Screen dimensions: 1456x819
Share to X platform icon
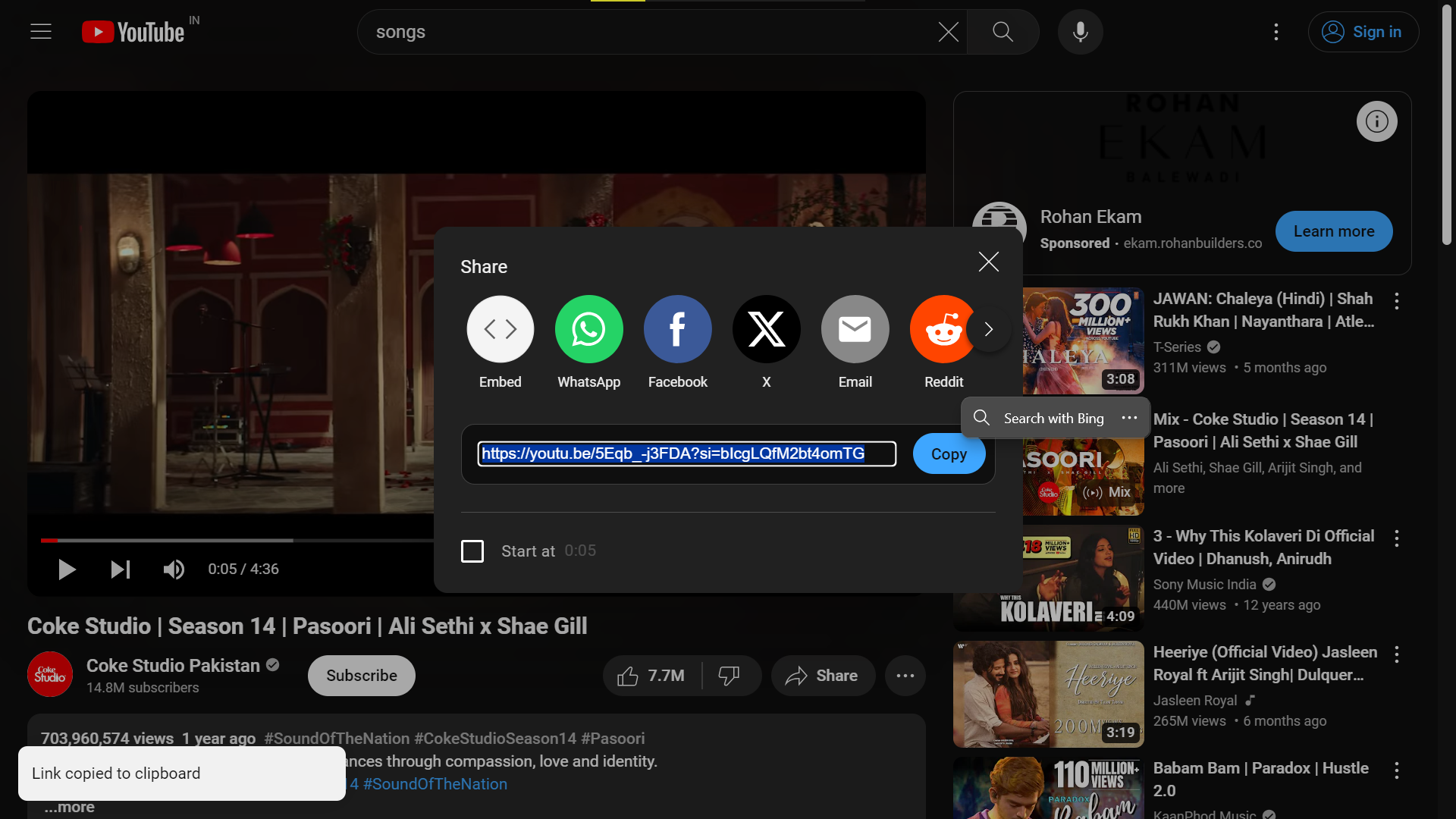tap(766, 329)
